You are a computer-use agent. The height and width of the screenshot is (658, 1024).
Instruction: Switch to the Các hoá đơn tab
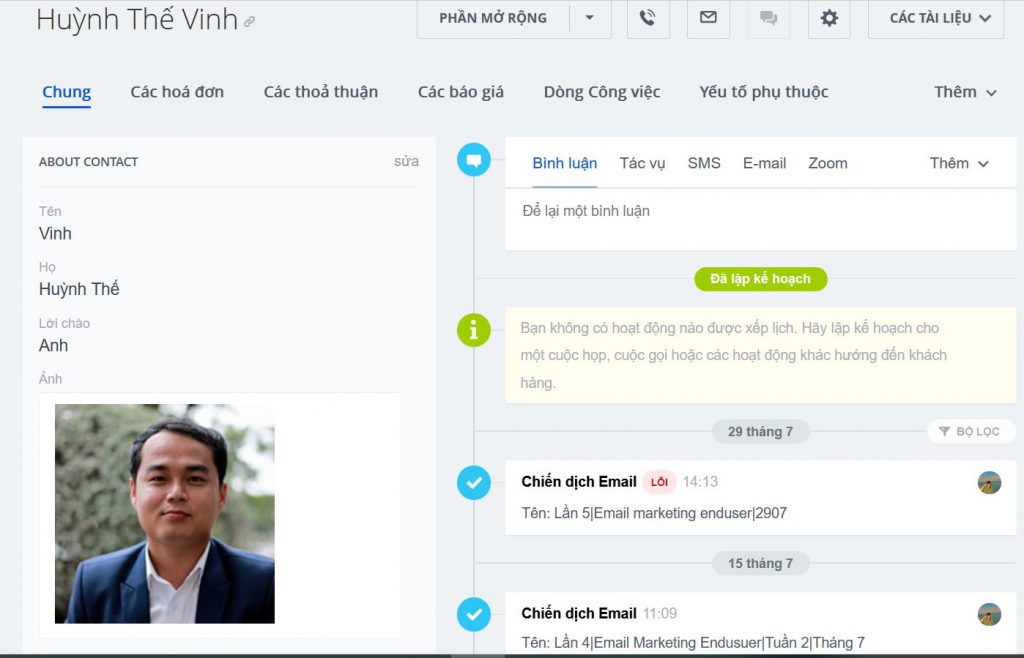tap(177, 92)
